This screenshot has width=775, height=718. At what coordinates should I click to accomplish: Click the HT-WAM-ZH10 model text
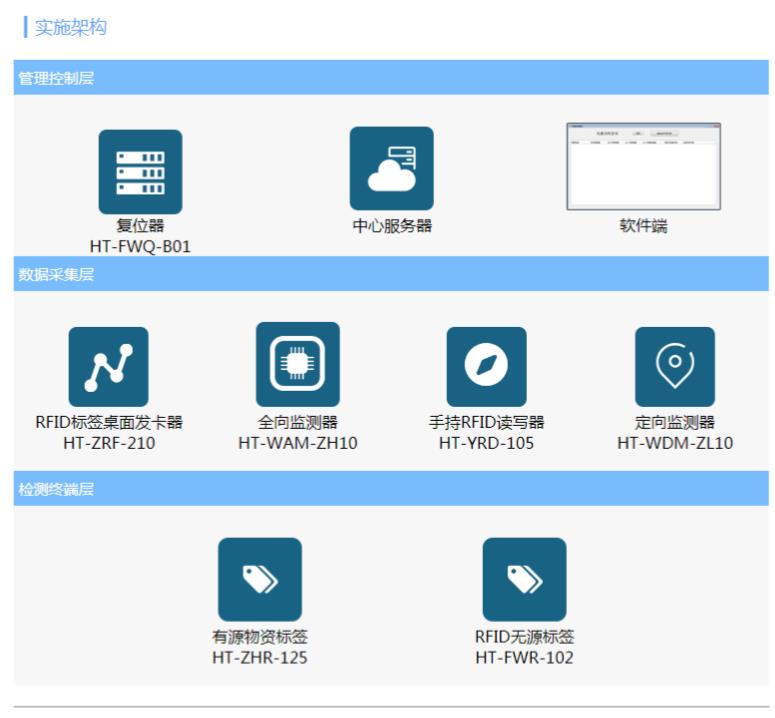pos(297,443)
